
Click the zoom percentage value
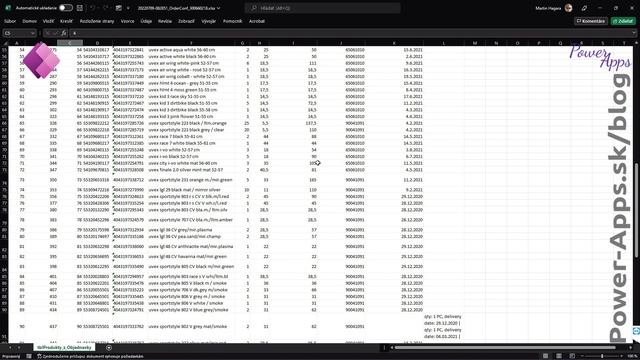click(631, 356)
